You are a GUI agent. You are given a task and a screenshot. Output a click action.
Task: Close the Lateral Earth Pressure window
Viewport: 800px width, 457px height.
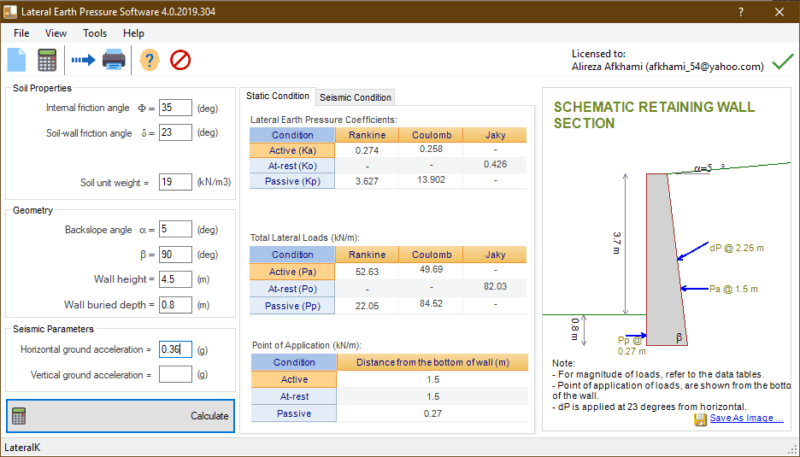(x=779, y=12)
